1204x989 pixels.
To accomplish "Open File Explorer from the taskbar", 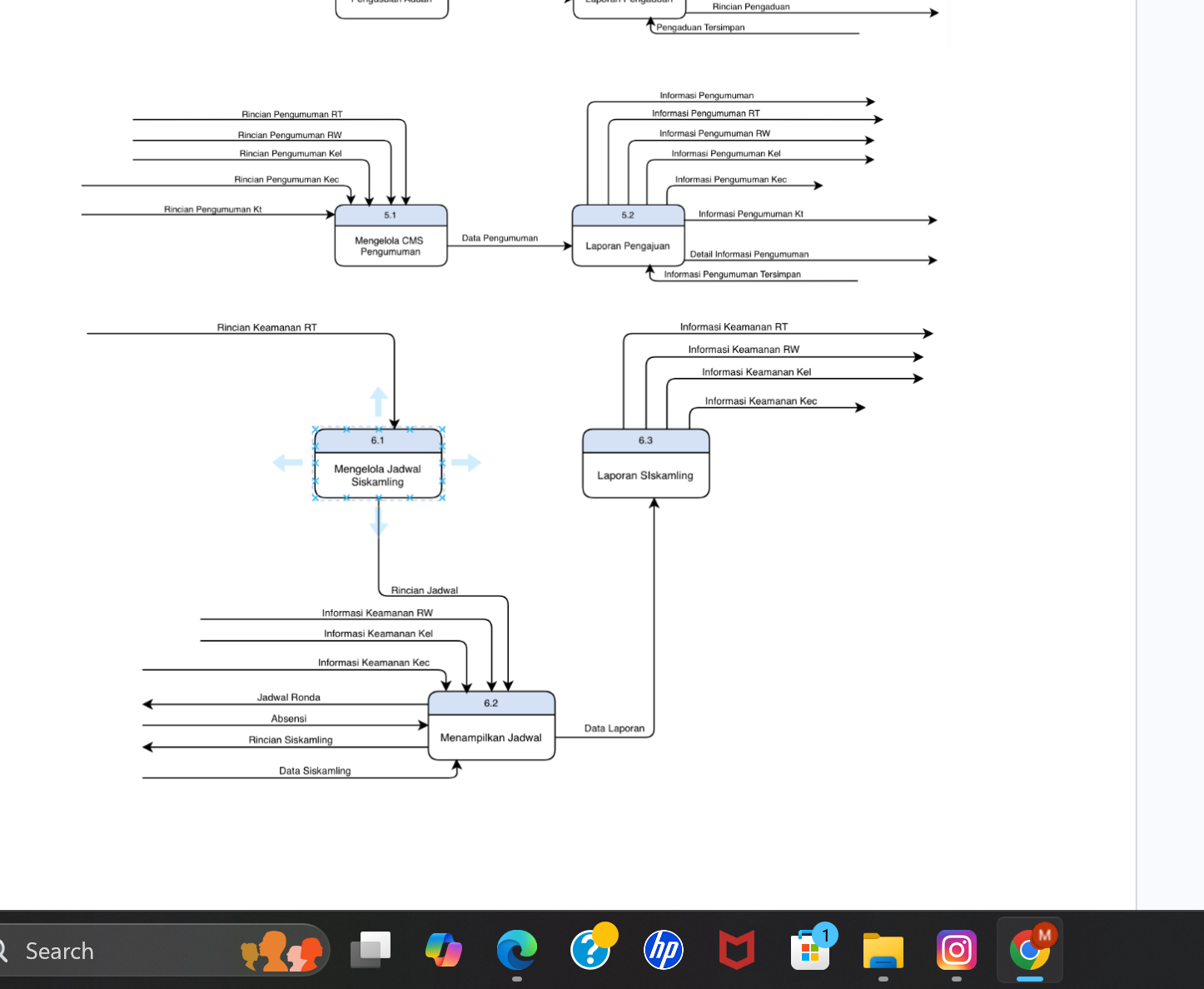I will (883, 950).
